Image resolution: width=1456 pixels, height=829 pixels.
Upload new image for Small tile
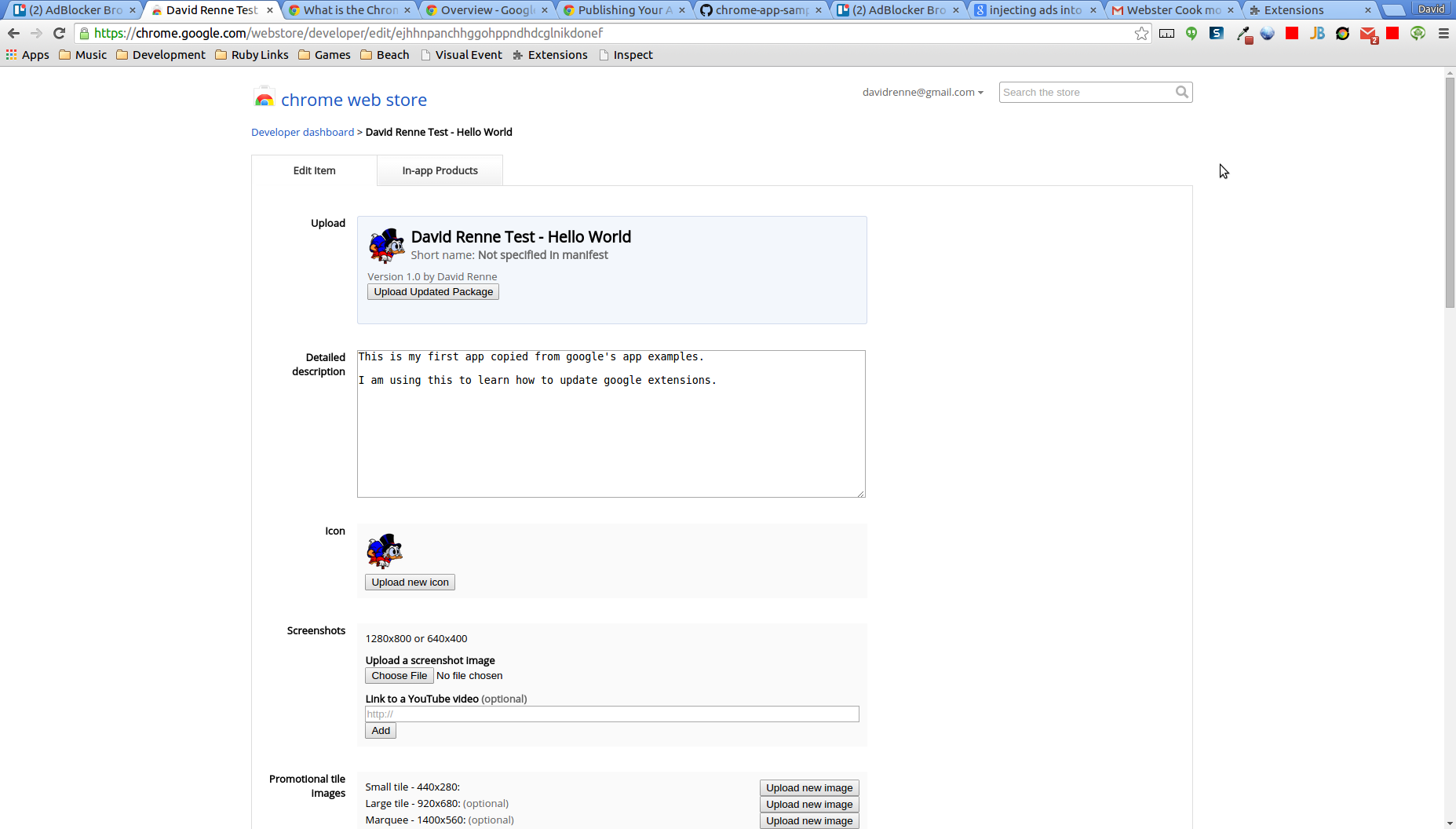(x=809, y=787)
